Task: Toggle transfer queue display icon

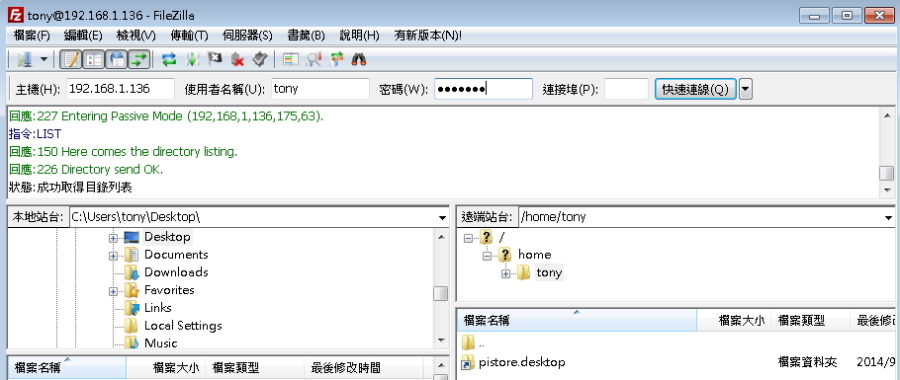Action: pos(139,59)
